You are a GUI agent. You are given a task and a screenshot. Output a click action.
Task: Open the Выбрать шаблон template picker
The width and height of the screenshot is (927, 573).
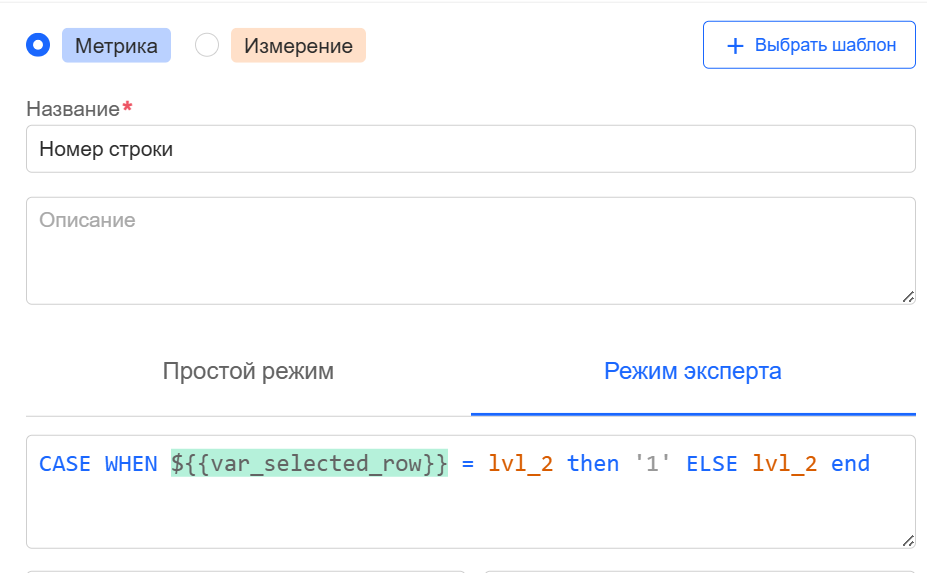coord(809,45)
